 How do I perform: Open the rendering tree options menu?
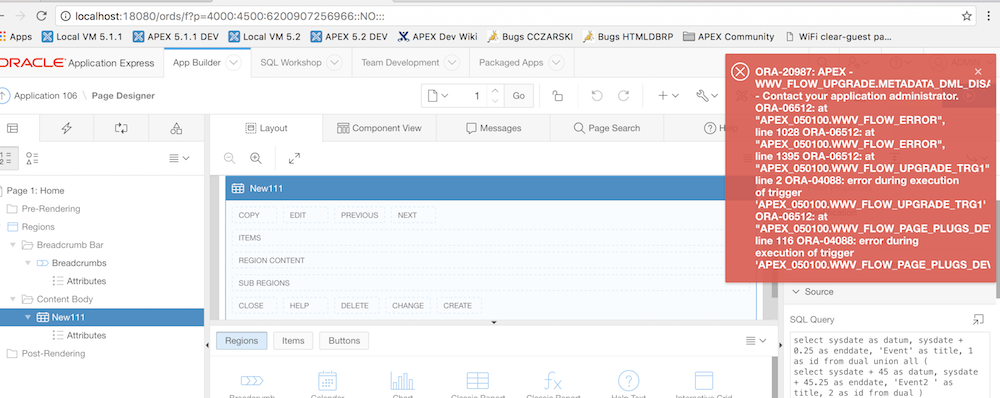[x=179, y=158]
